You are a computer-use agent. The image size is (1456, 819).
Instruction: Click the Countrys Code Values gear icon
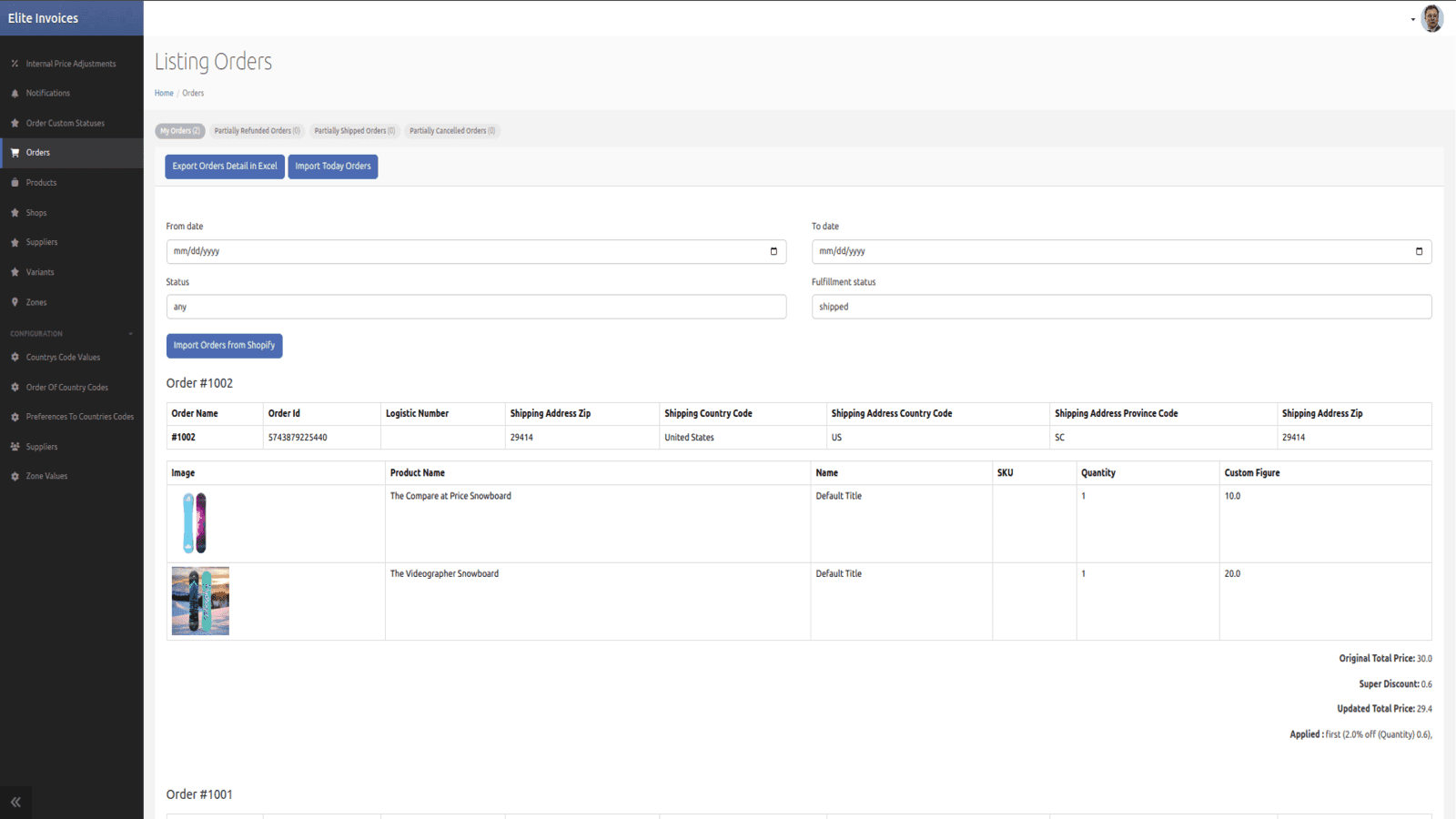15,357
